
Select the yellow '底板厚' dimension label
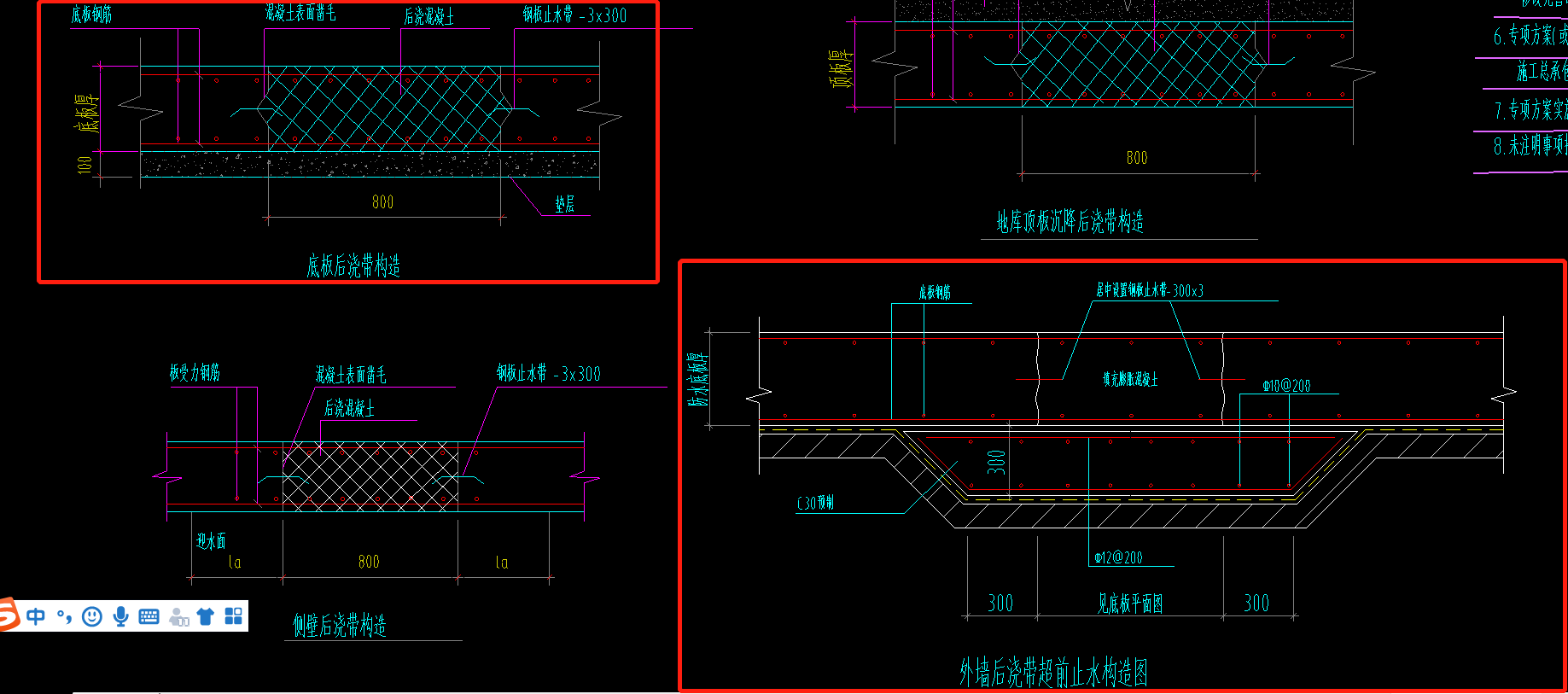[87, 114]
